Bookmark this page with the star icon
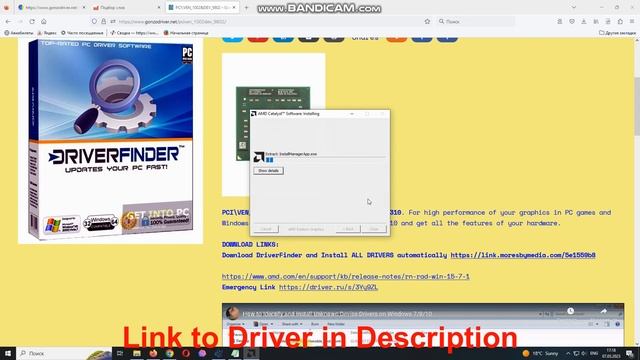Viewport: 640px width, 360px height. coord(427,21)
